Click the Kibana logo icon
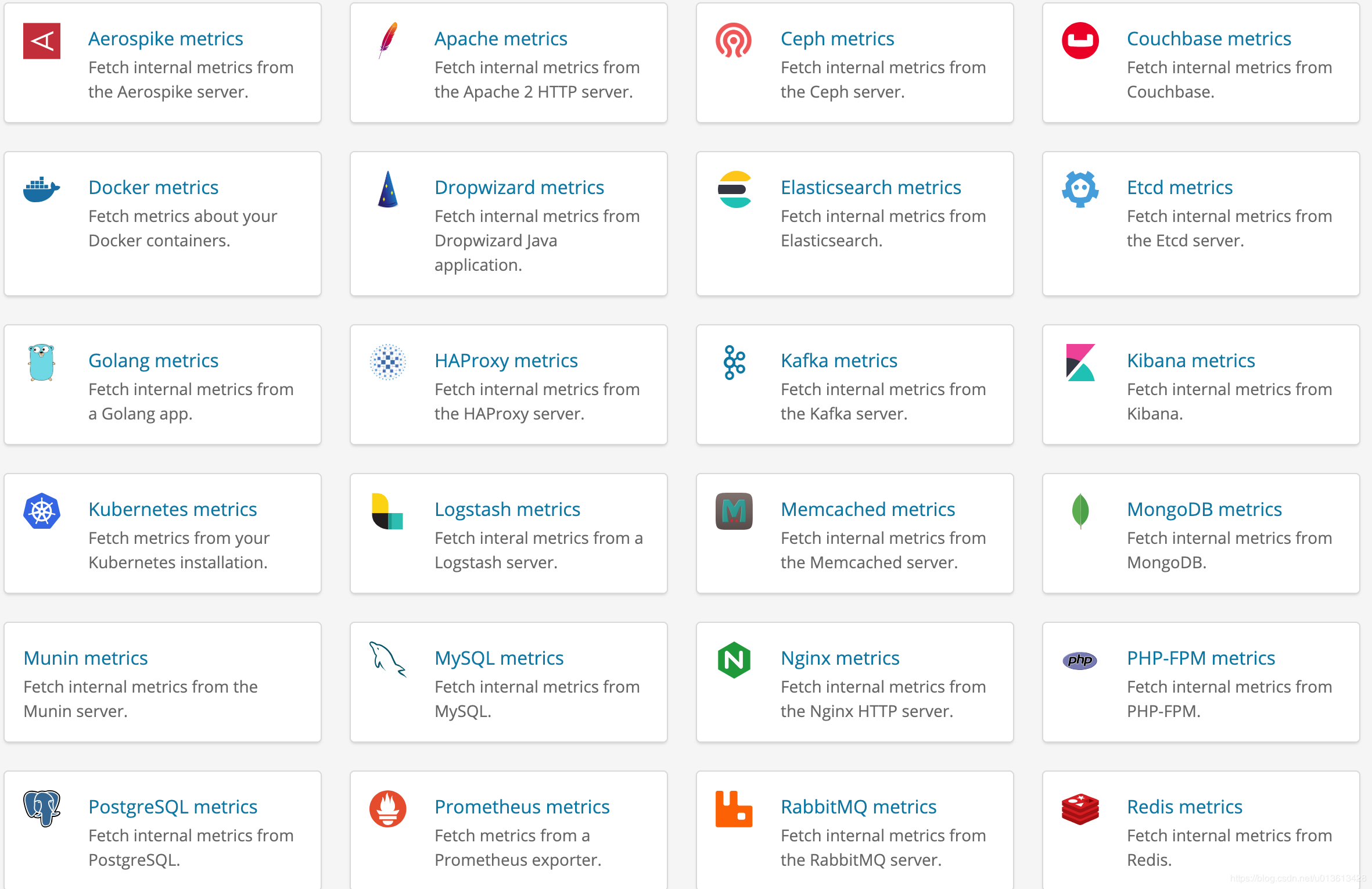Screen dimensions: 1372x889 pyautogui.click(x=1080, y=363)
